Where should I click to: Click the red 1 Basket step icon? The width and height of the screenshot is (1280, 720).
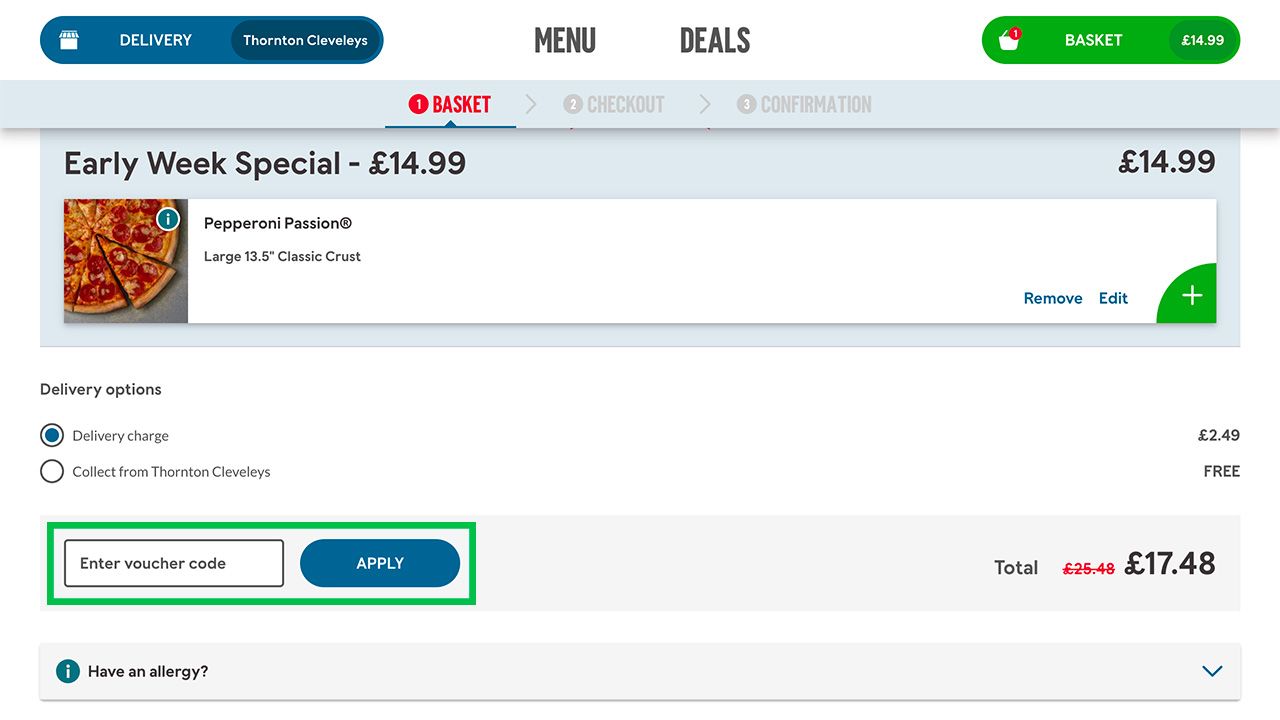click(x=418, y=104)
